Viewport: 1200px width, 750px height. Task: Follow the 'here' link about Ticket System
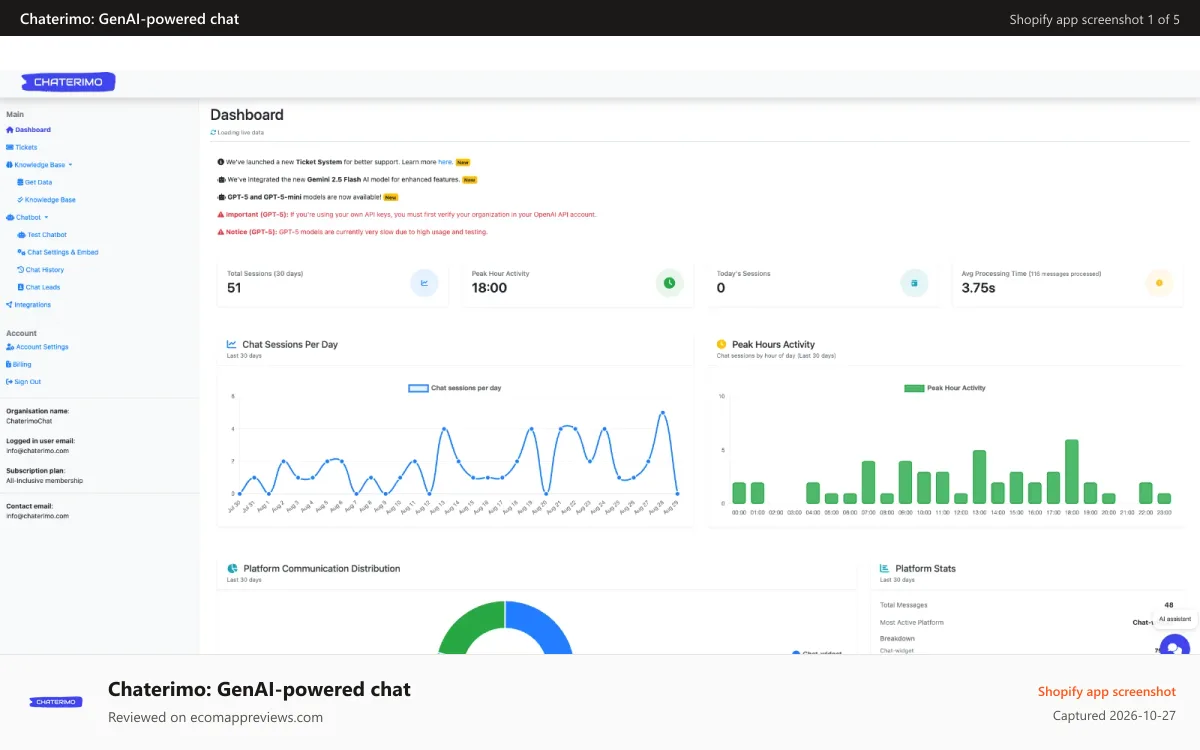click(x=445, y=161)
